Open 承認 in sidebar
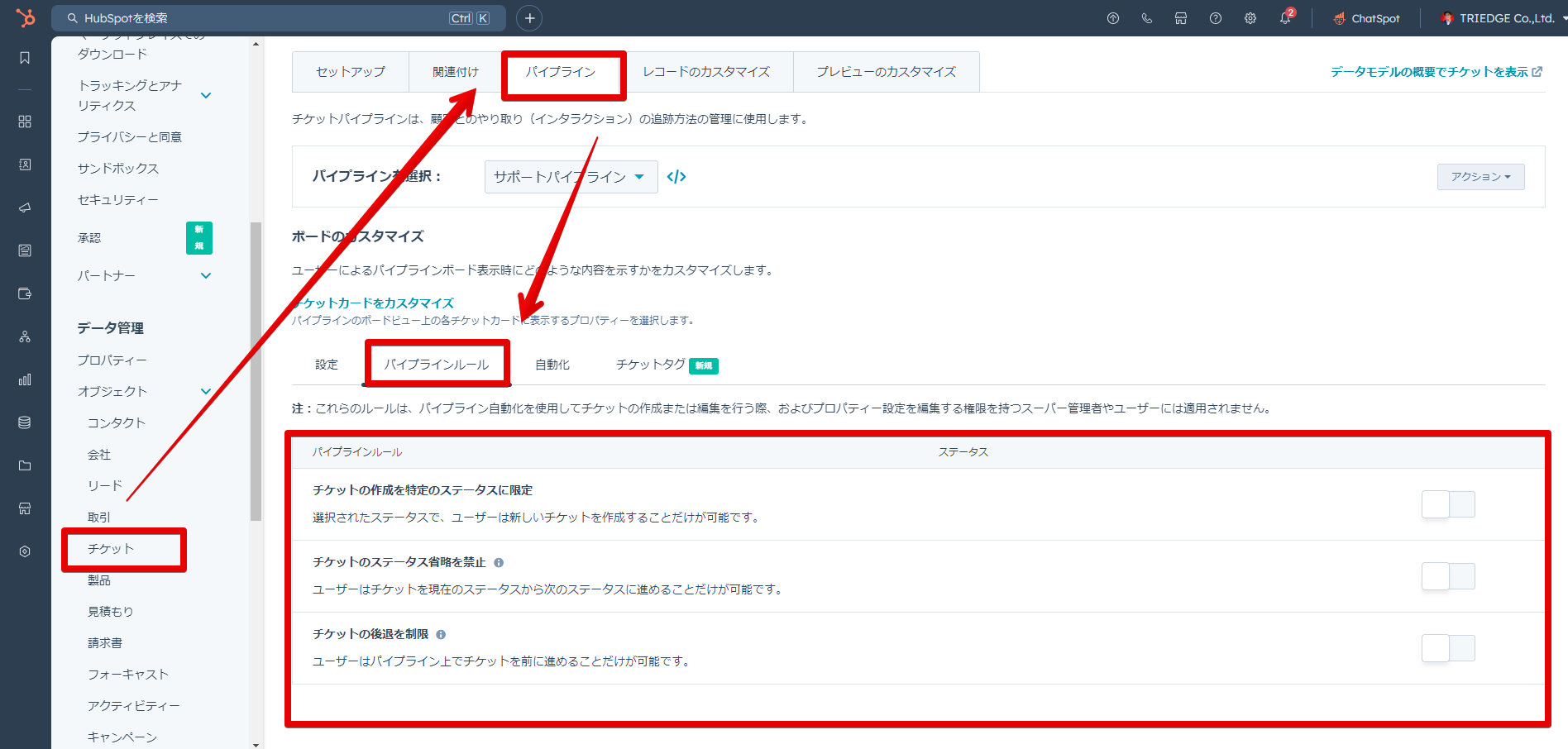This screenshot has height=749, width=1568. 89,238
